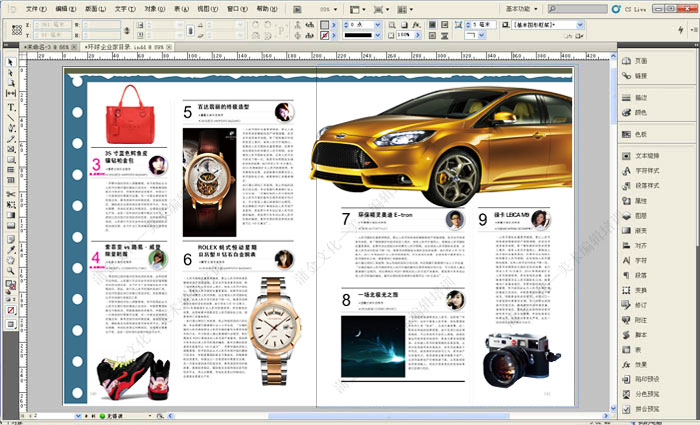
Task: Launch Bridge from the application bar icon
Action: pos(298,9)
